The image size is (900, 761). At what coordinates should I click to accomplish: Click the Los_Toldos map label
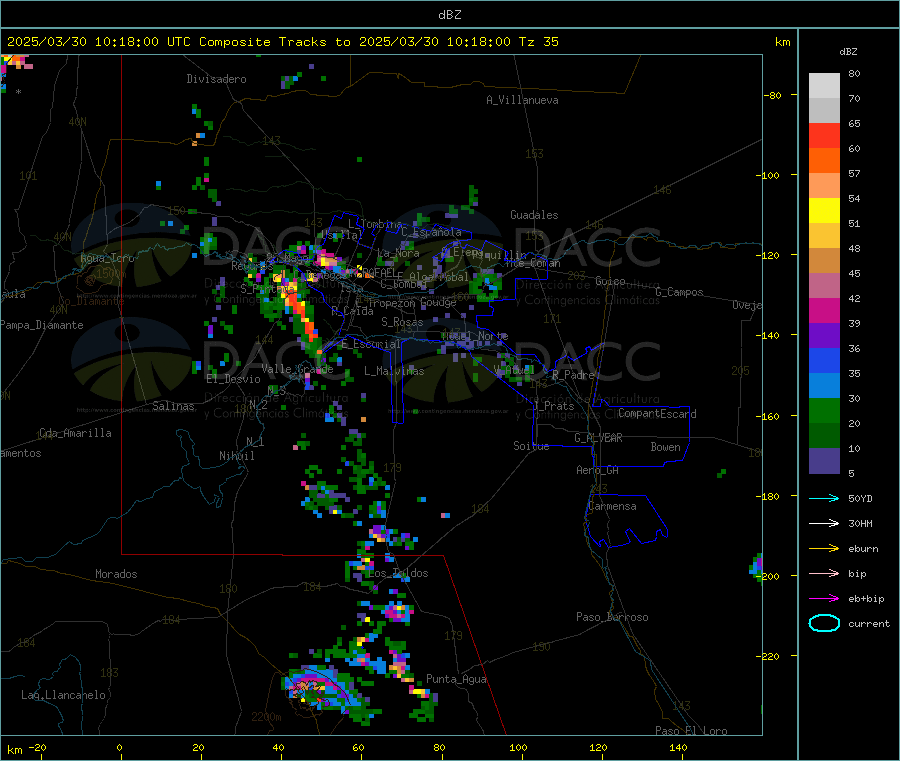pos(398,573)
